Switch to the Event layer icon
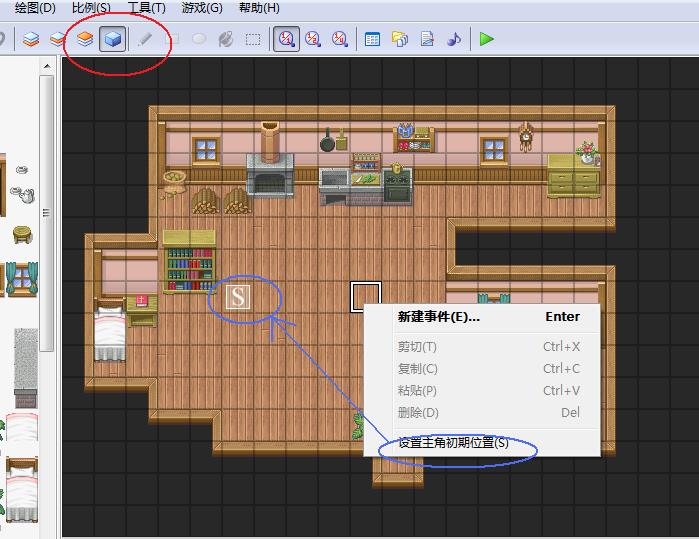Screen dimensions: 699x539 112,39
